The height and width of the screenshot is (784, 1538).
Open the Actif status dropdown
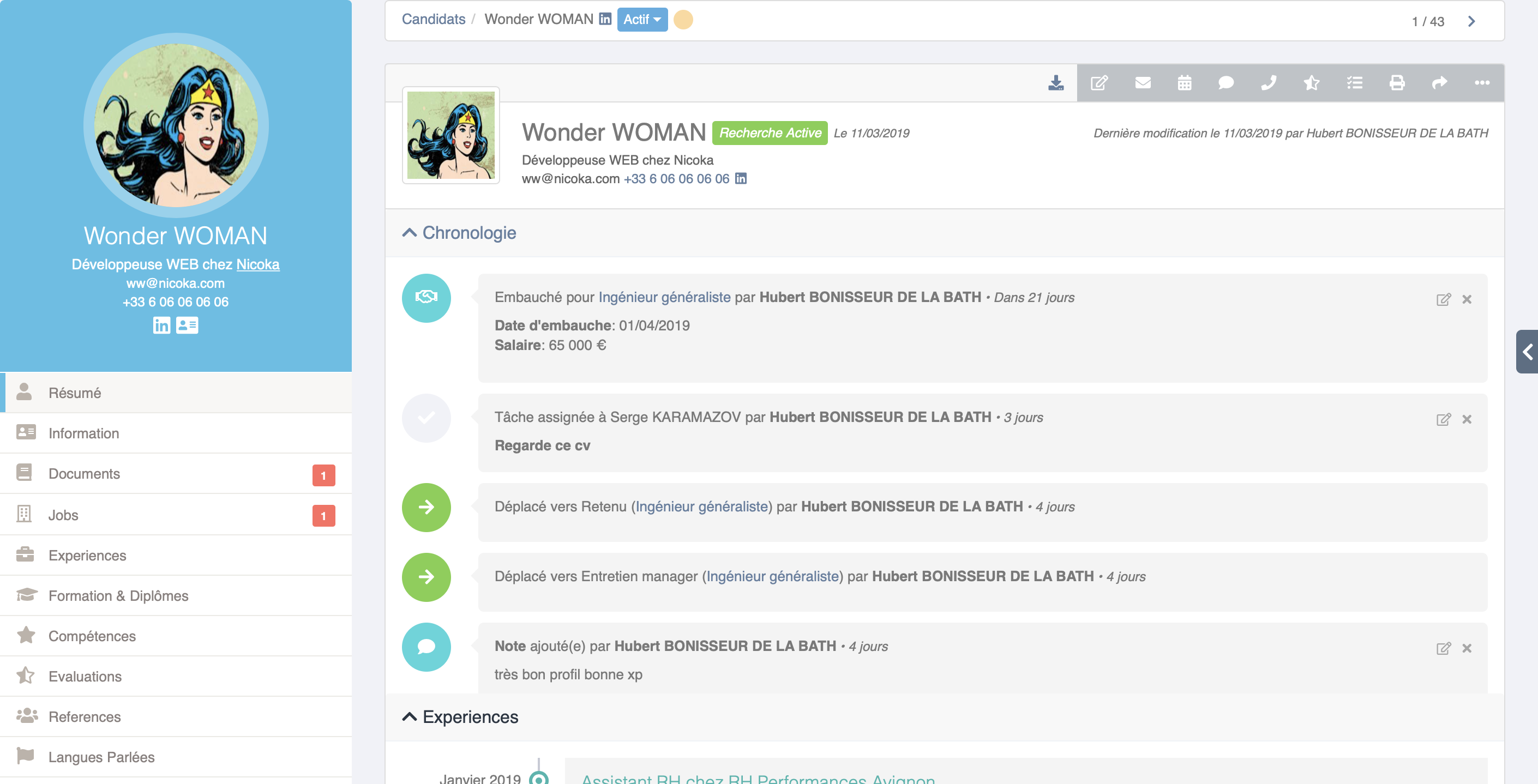point(642,20)
